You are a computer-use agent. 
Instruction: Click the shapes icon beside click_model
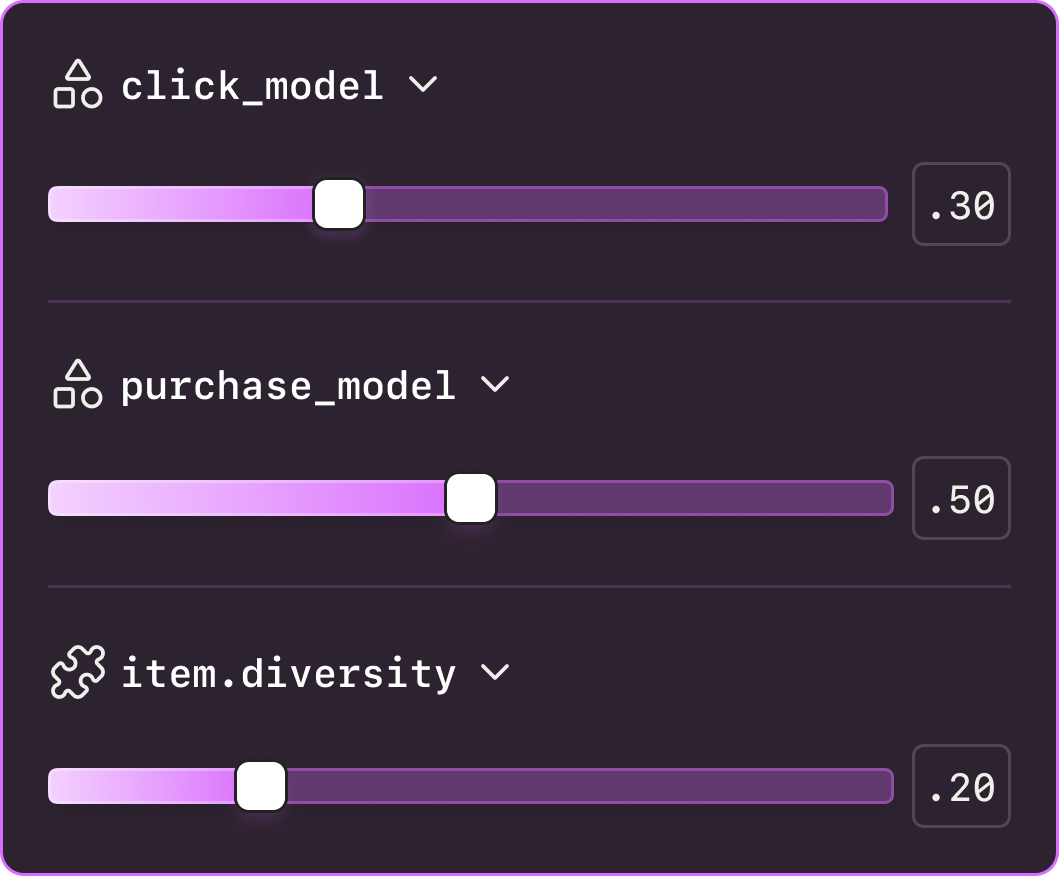tap(77, 85)
